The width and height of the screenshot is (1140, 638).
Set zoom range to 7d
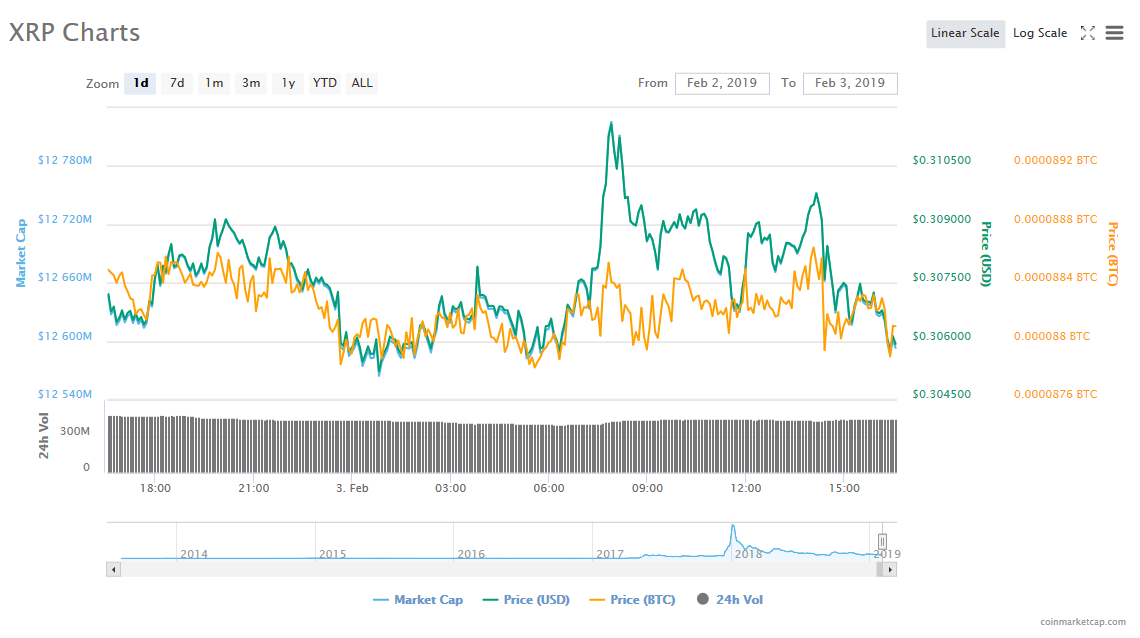click(x=177, y=83)
